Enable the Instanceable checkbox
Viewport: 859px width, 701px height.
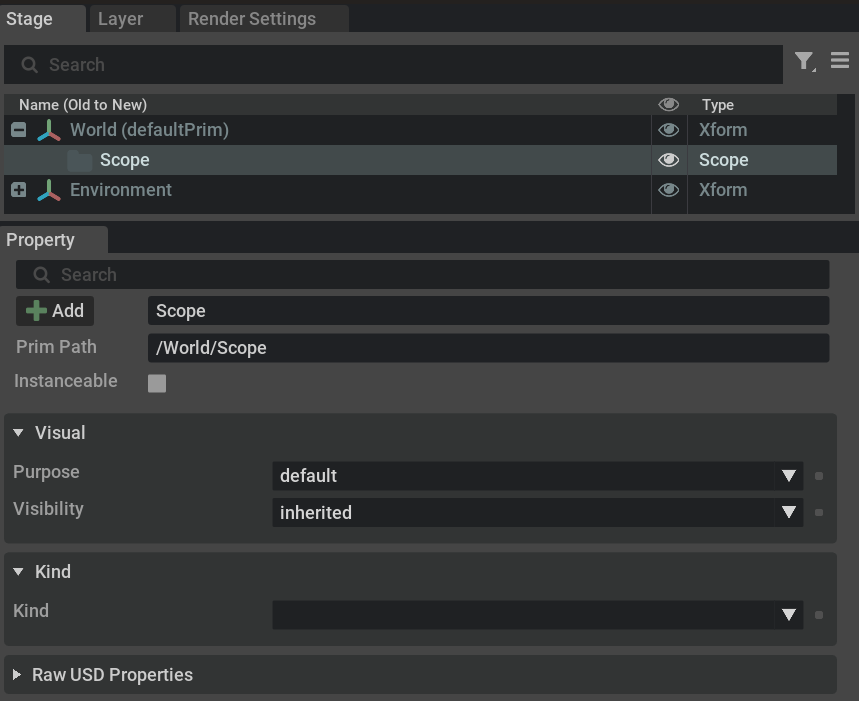pos(156,382)
